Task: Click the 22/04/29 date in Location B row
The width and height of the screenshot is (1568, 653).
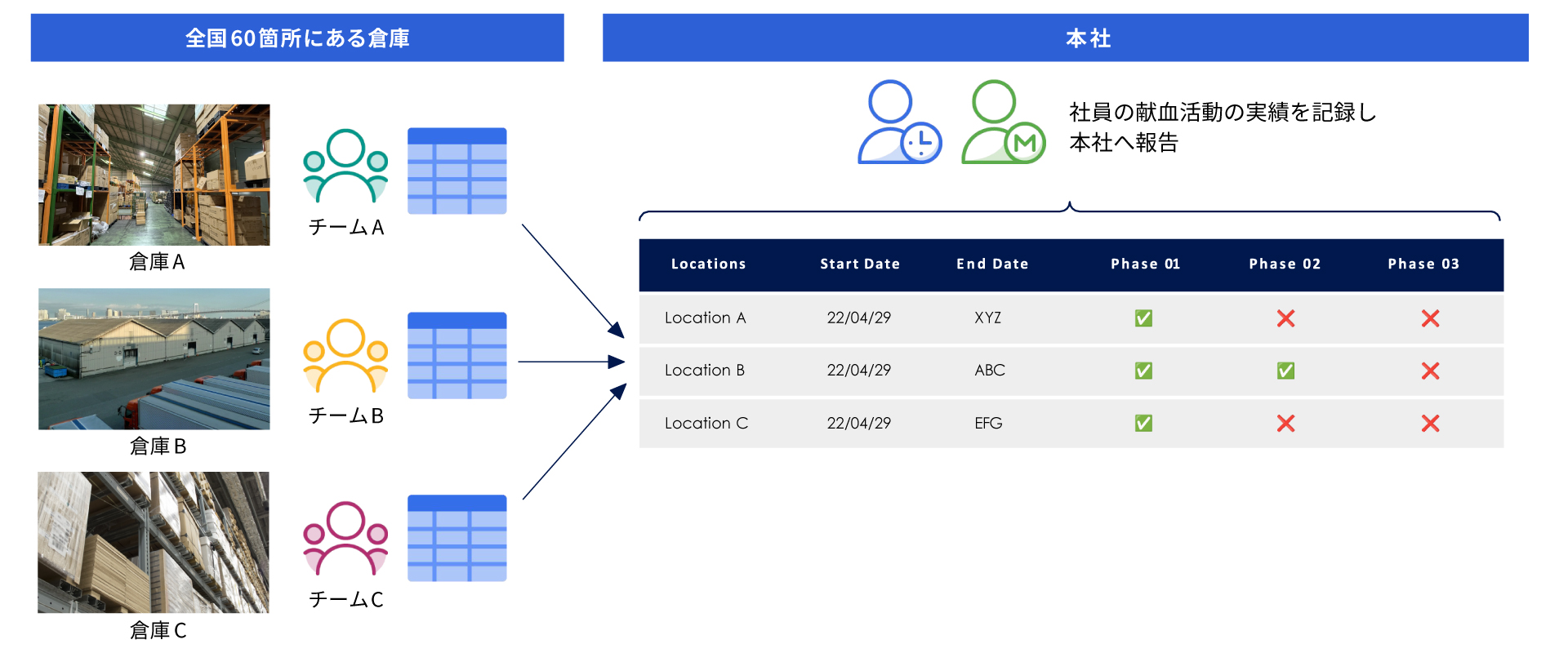Action: click(x=859, y=370)
